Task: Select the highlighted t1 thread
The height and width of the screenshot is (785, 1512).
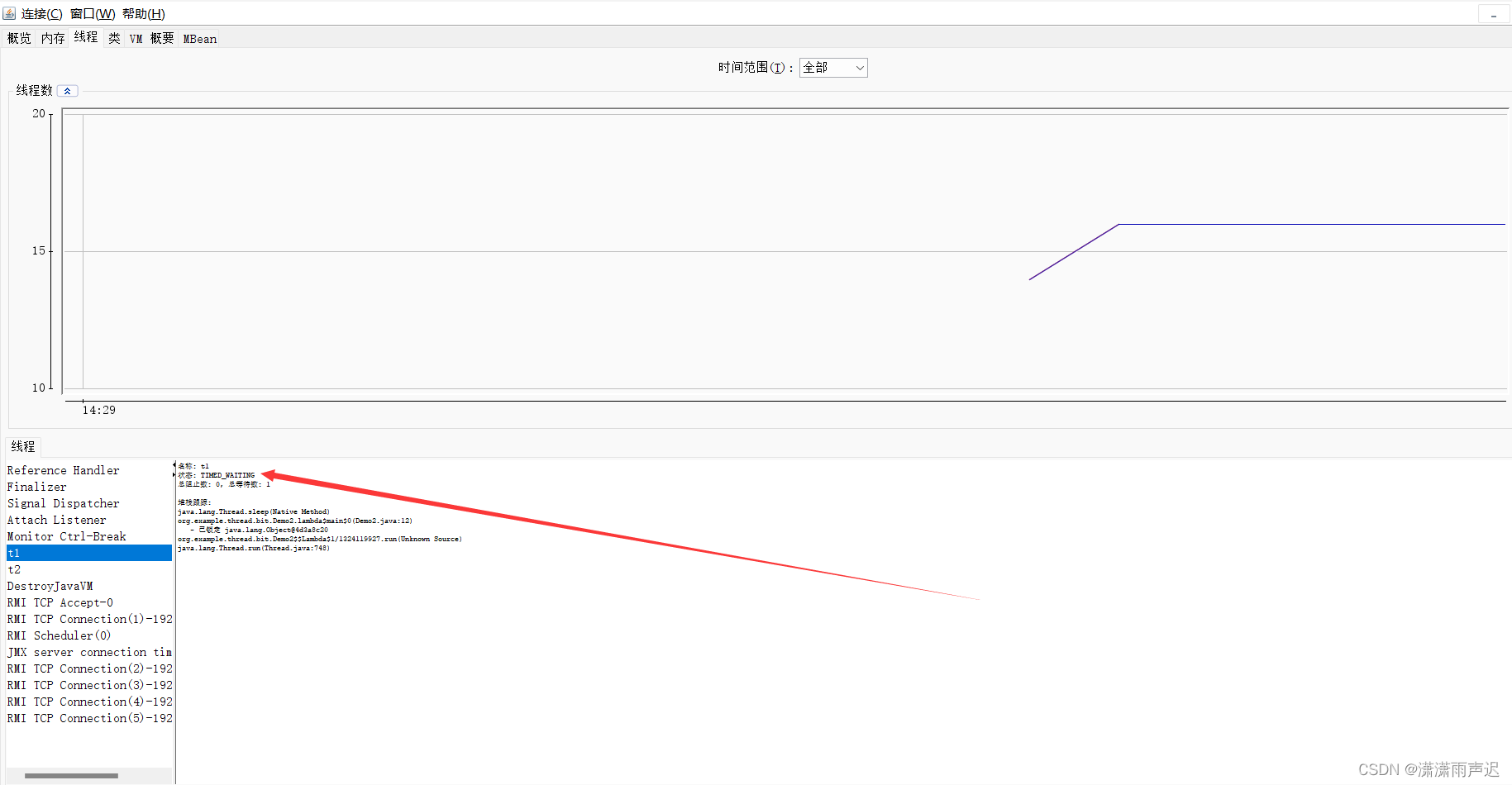Action: tap(89, 553)
